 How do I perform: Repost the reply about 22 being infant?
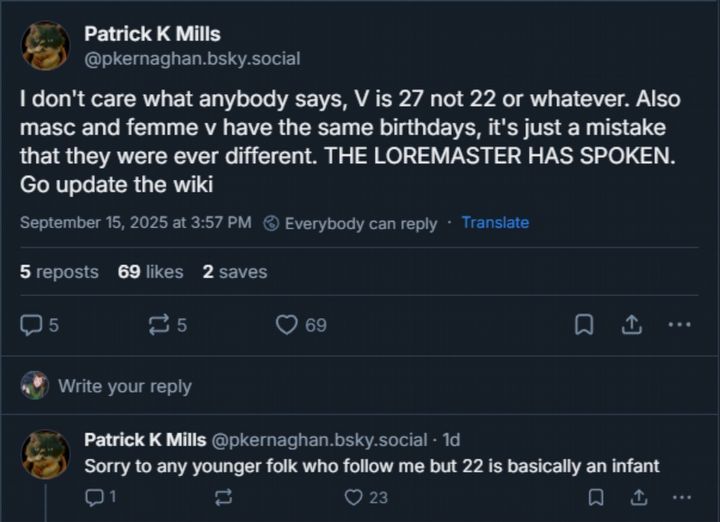[223, 497]
